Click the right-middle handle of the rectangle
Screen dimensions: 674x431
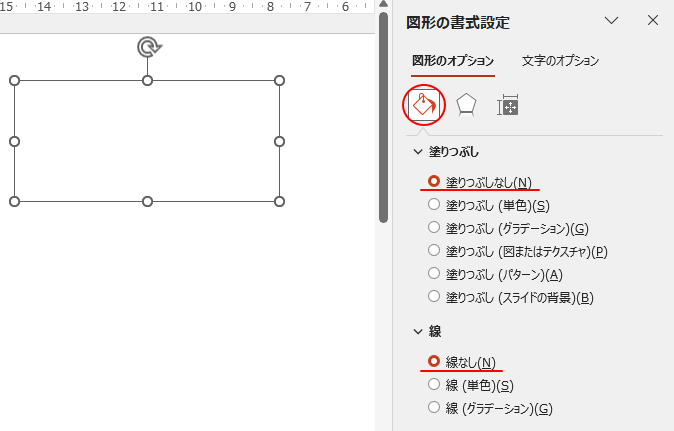pos(279,141)
